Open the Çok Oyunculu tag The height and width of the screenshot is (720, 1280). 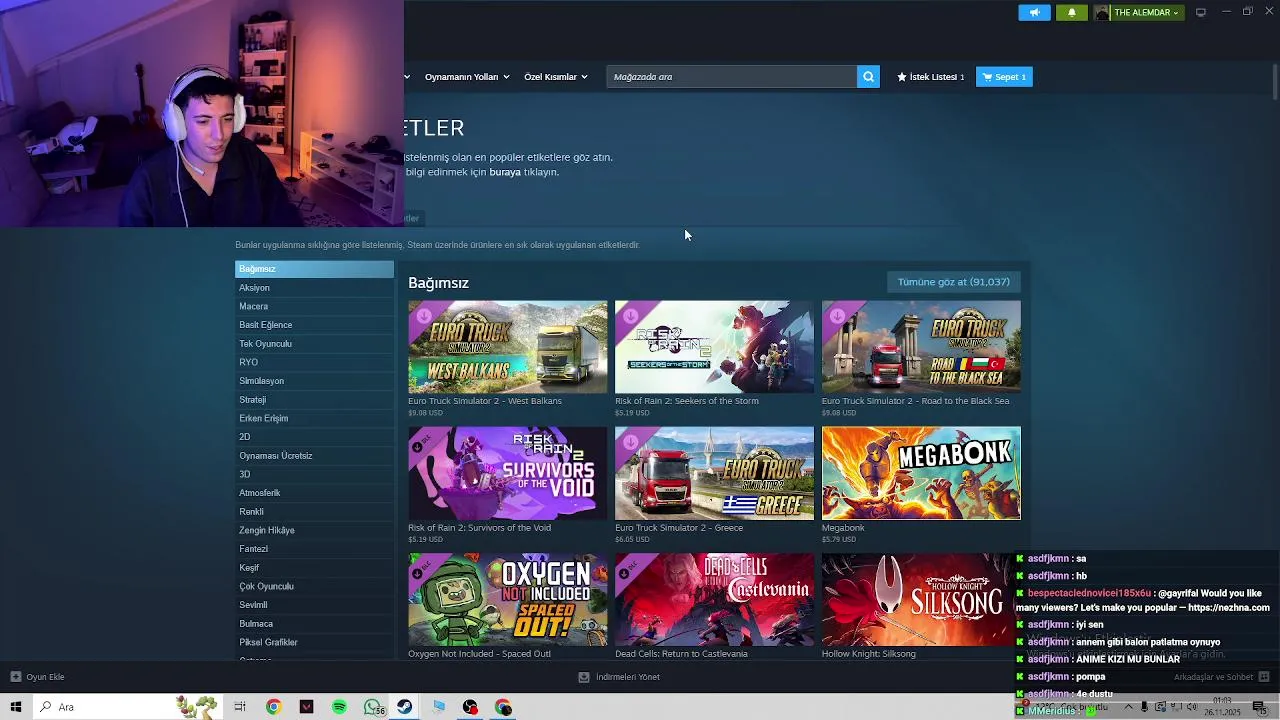pos(314,586)
